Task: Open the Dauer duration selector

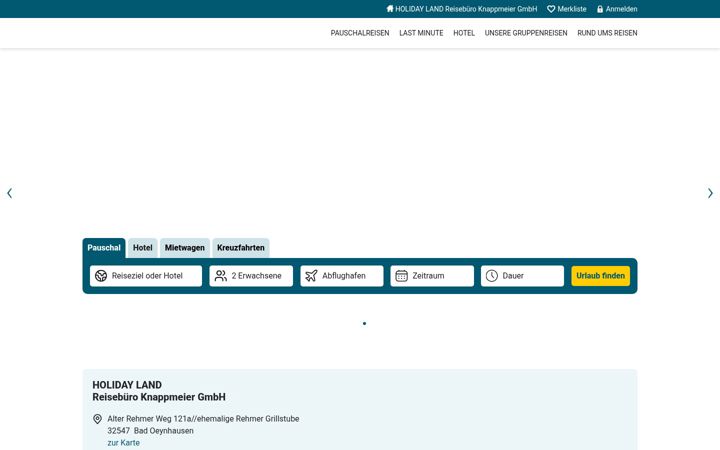Action: click(522, 276)
